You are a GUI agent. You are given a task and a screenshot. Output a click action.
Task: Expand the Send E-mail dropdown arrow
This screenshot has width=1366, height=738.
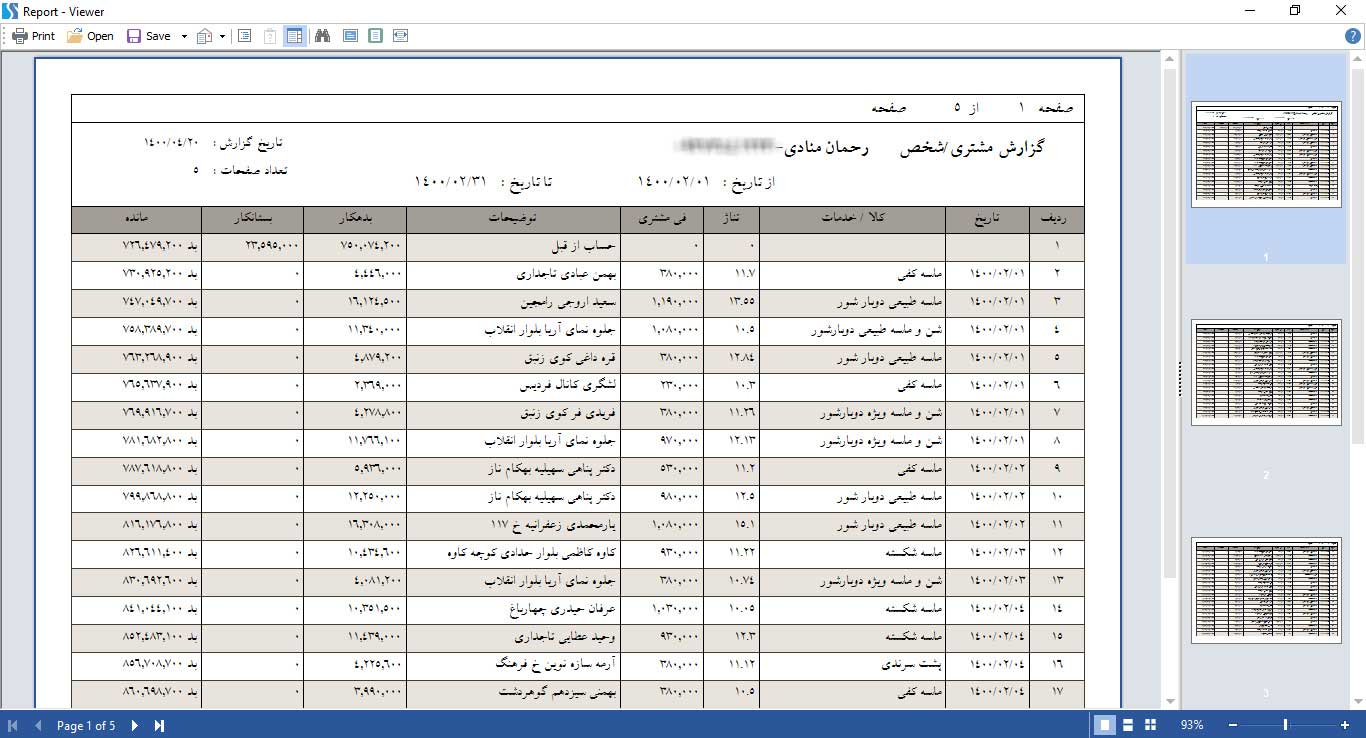222,36
